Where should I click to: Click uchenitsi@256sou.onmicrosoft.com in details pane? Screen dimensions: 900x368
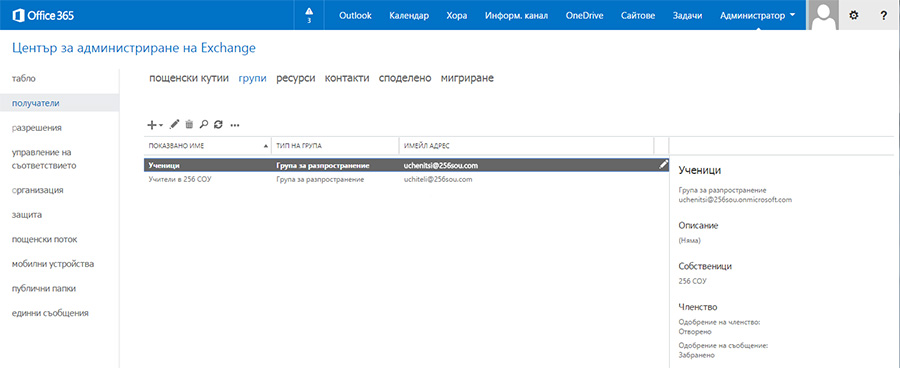(735, 200)
